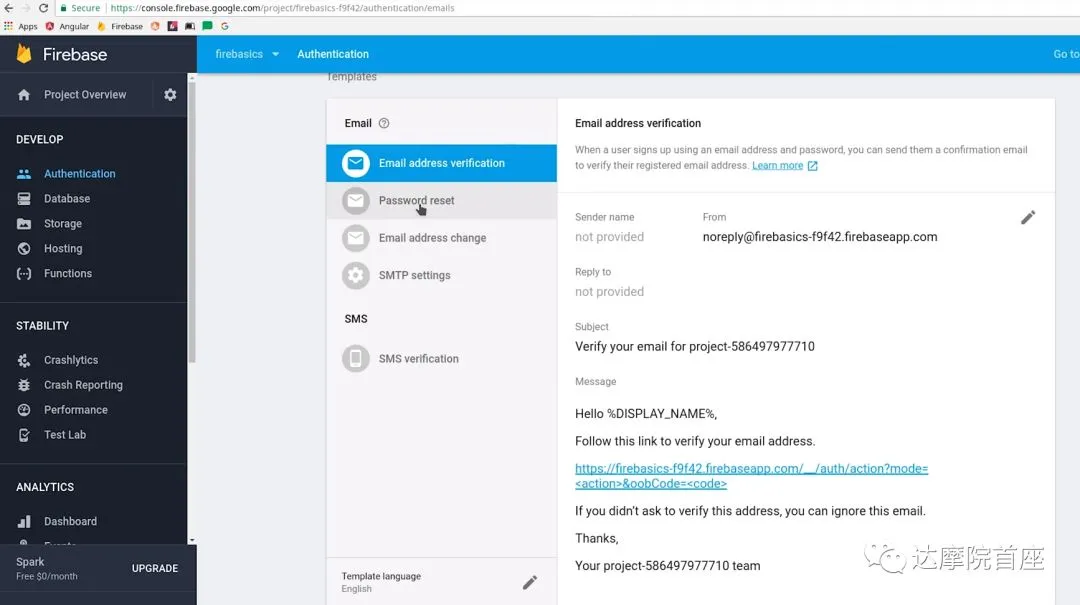1080x605 pixels.
Task: Click the Email help question mark icon
Action: 384,123
